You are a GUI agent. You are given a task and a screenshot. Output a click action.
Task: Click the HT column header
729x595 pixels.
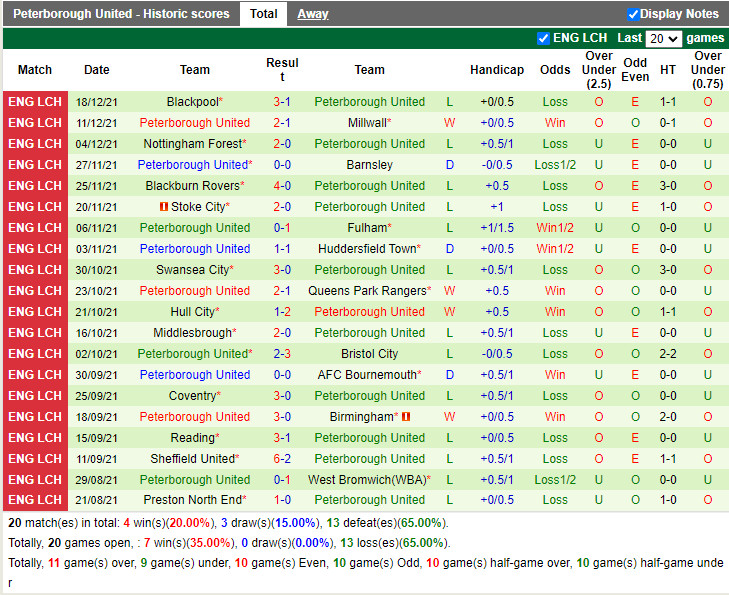click(668, 70)
